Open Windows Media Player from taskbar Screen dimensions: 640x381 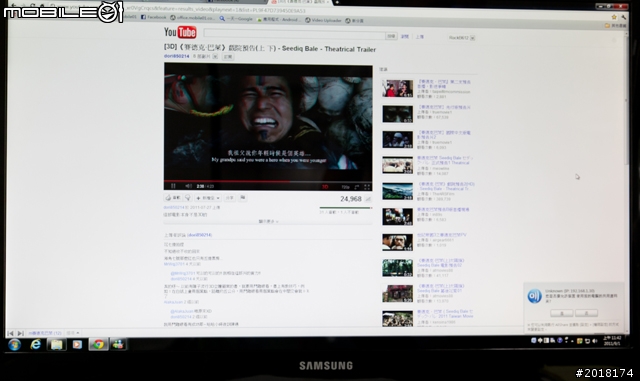[x=77, y=345]
